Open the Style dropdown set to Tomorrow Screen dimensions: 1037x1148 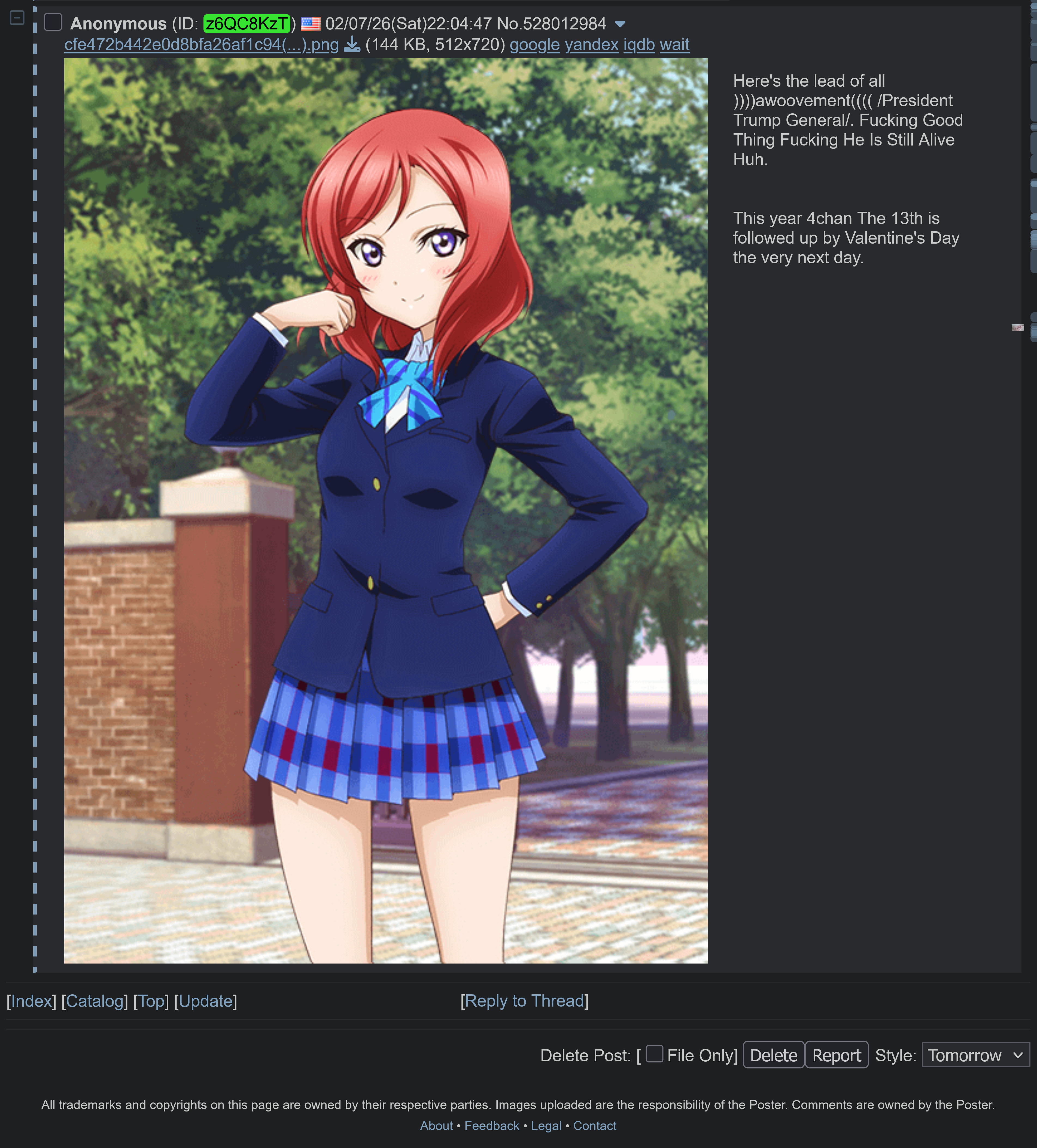(x=975, y=1055)
